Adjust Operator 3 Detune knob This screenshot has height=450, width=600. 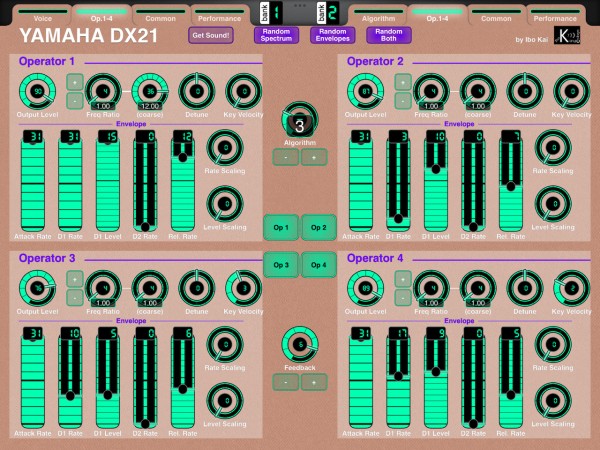pos(197,289)
